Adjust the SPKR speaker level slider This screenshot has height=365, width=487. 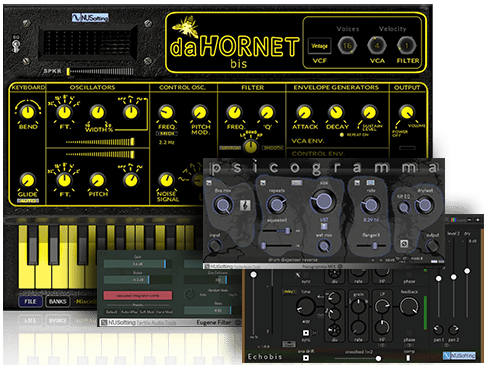tap(100, 71)
